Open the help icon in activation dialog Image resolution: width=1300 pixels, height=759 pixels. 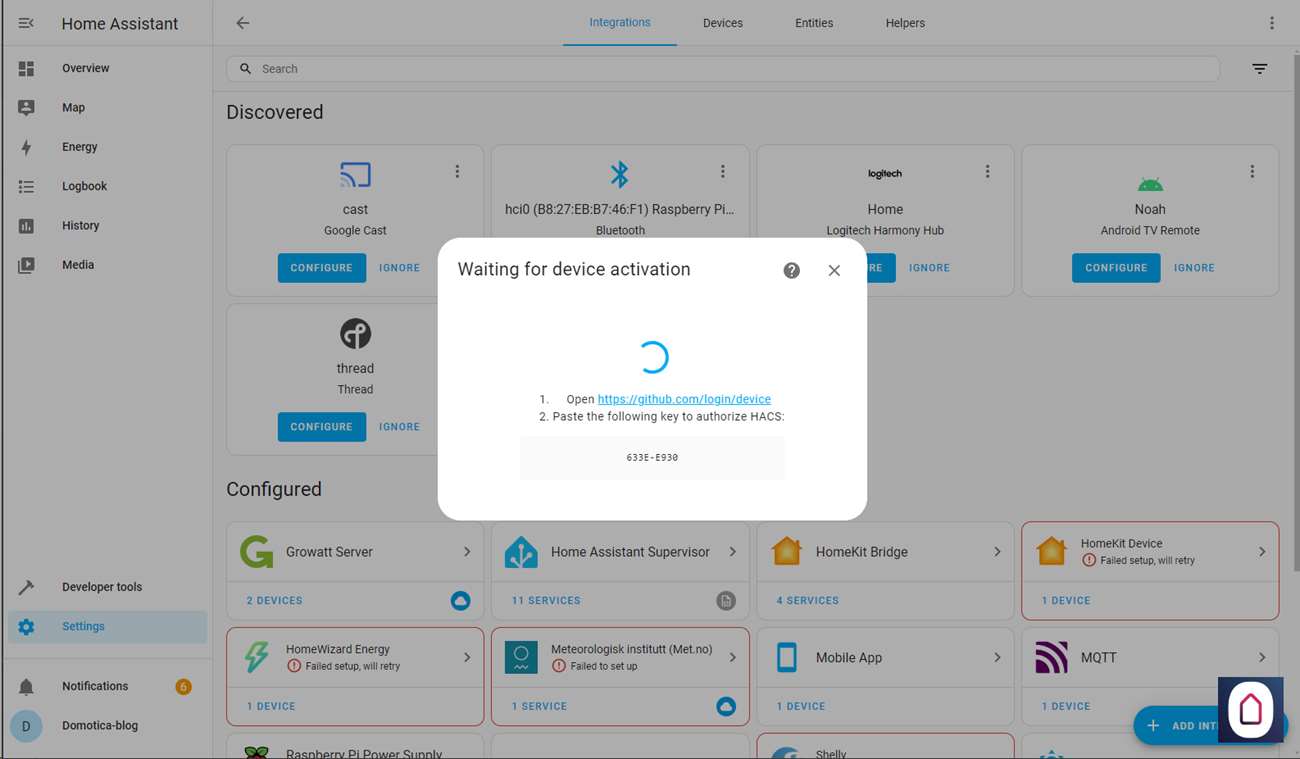(791, 271)
